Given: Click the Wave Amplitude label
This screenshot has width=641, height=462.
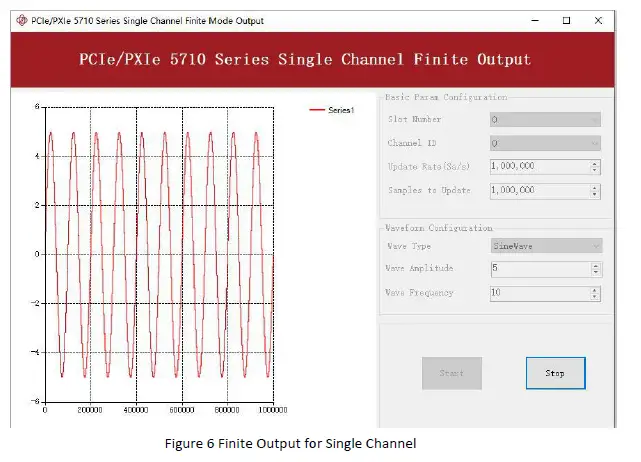Looking at the screenshot, I should [419, 268].
